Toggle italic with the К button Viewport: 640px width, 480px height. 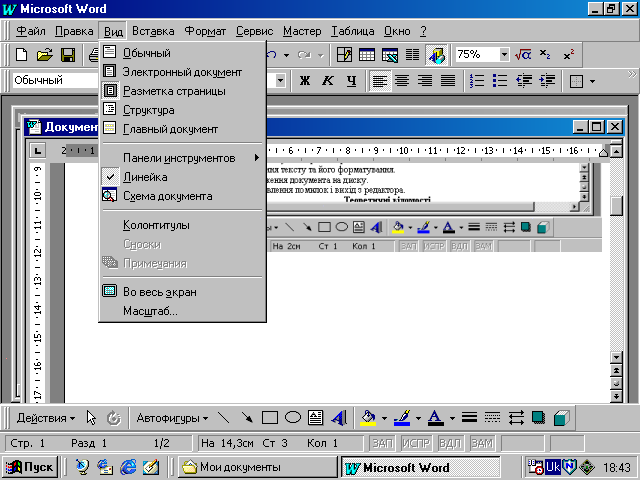(327, 81)
